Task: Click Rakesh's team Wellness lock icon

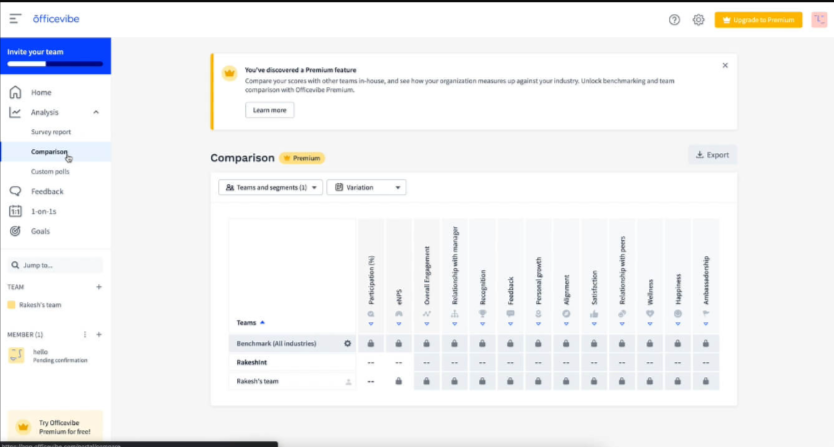Action: [x=650, y=381]
